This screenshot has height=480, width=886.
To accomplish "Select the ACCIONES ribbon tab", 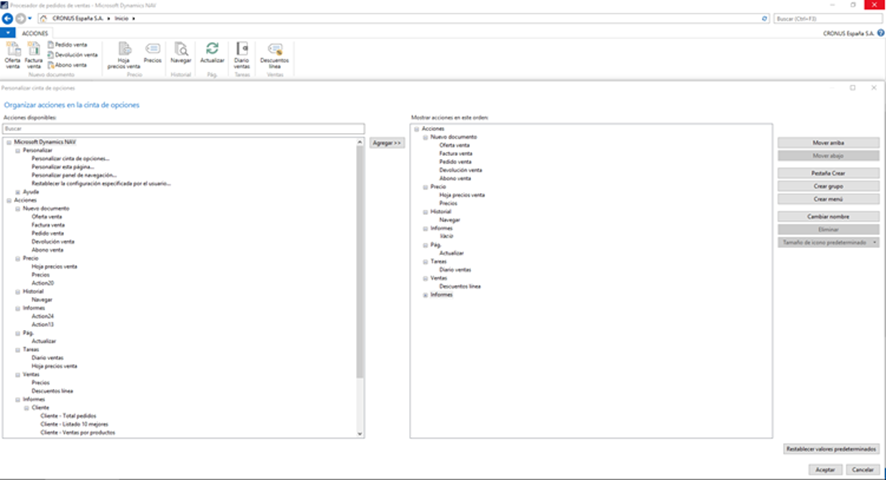I will (34, 33).
